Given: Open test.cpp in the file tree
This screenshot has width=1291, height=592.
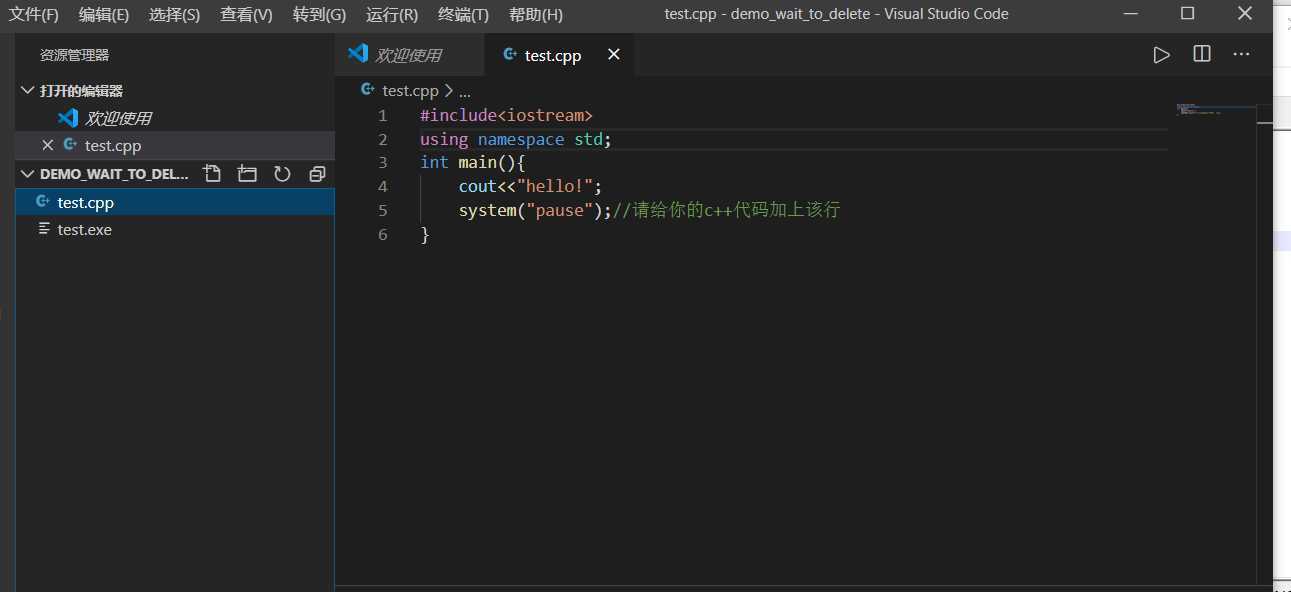Looking at the screenshot, I should 175,202.
